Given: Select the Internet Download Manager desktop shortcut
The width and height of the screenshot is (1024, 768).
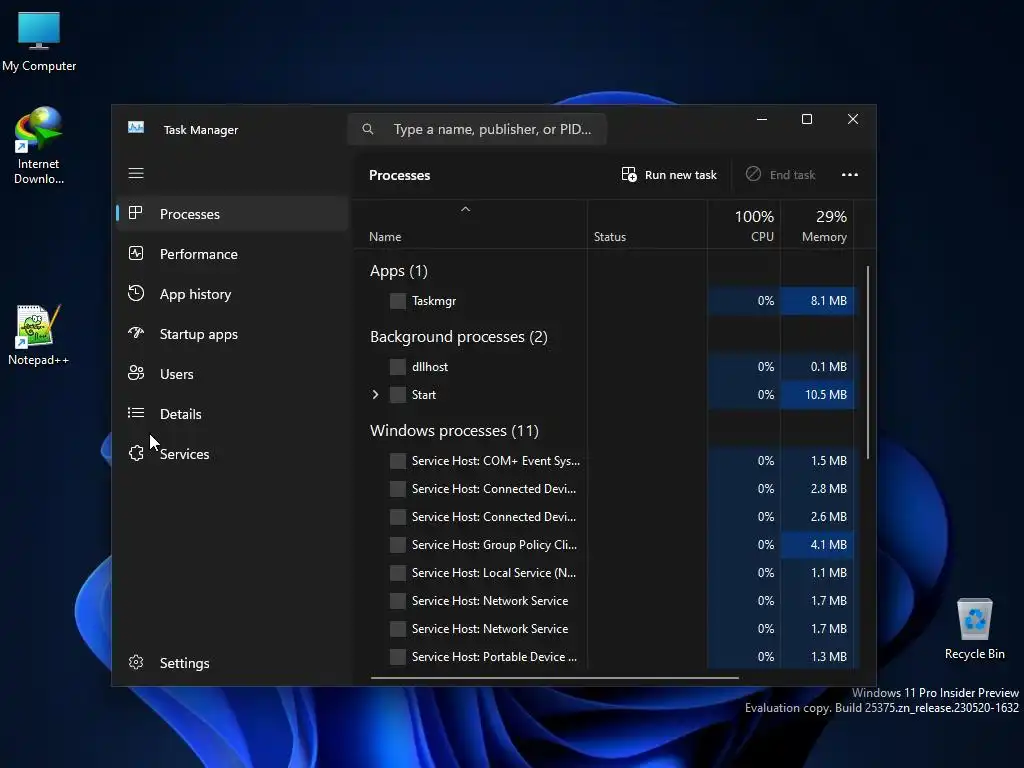Looking at the screenshot, I should click(x=38, y=146).
